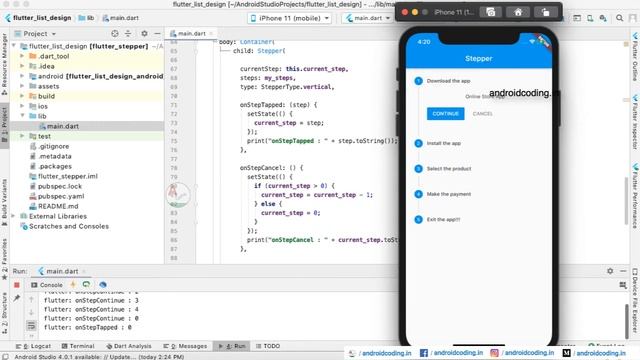640x360 pixels.
Task: Click the simulator screenshot camera icon
Action: point(491,12)
